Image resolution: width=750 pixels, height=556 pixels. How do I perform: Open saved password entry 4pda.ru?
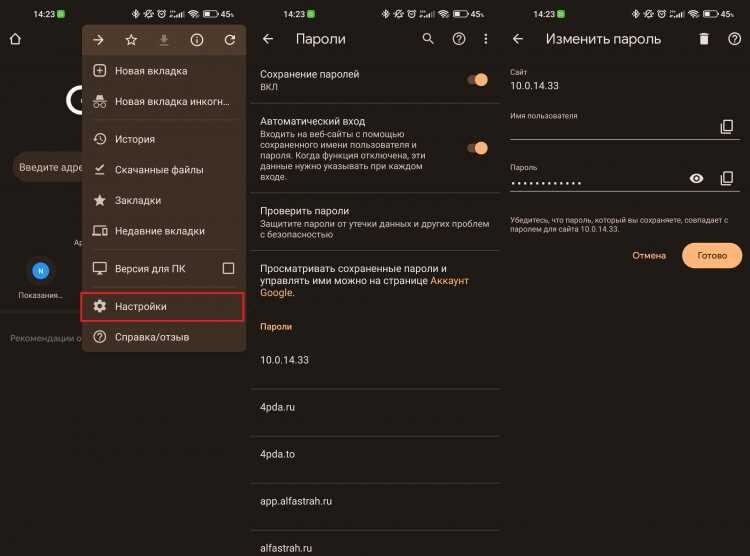(375, 407)
